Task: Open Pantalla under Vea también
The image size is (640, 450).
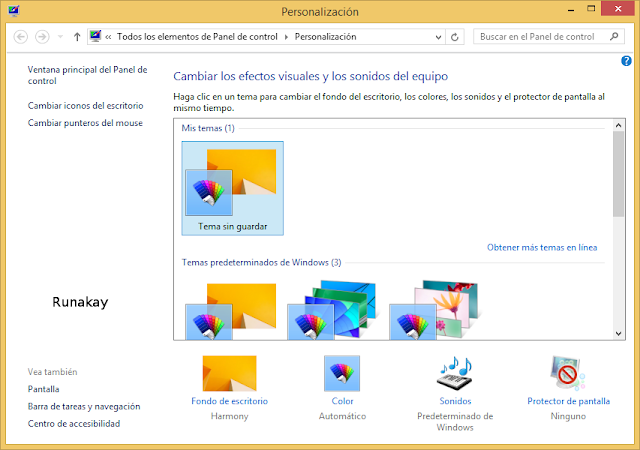Action: (43, 389)
